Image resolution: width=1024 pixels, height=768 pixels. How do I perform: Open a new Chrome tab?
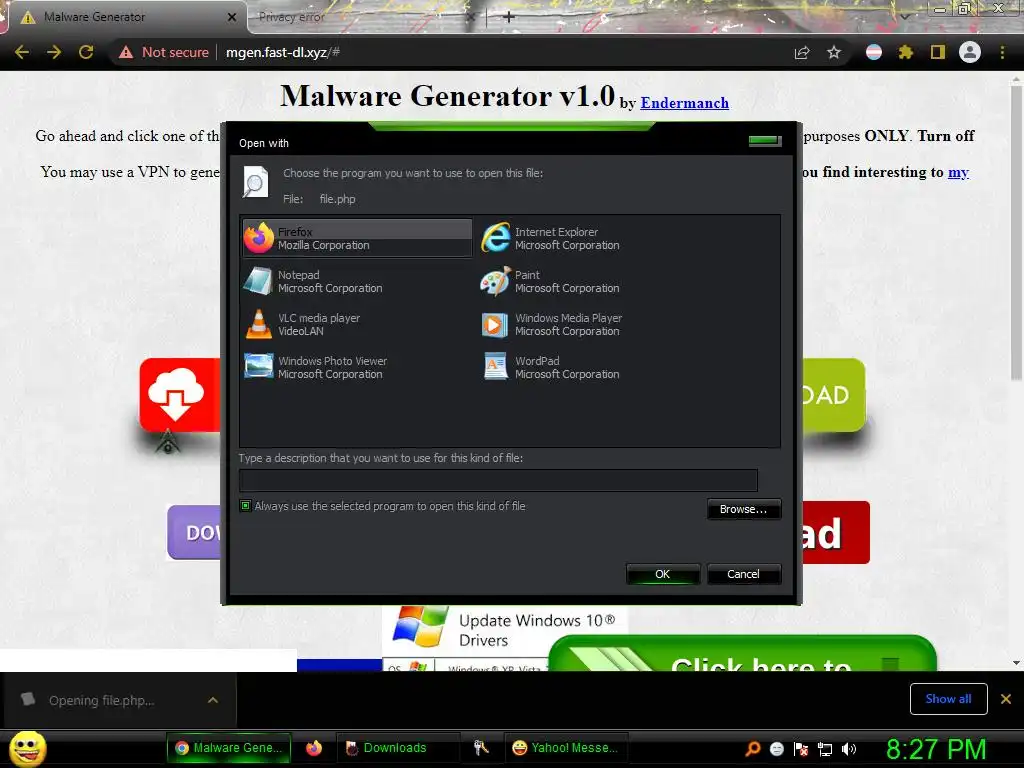pos(509,17)
